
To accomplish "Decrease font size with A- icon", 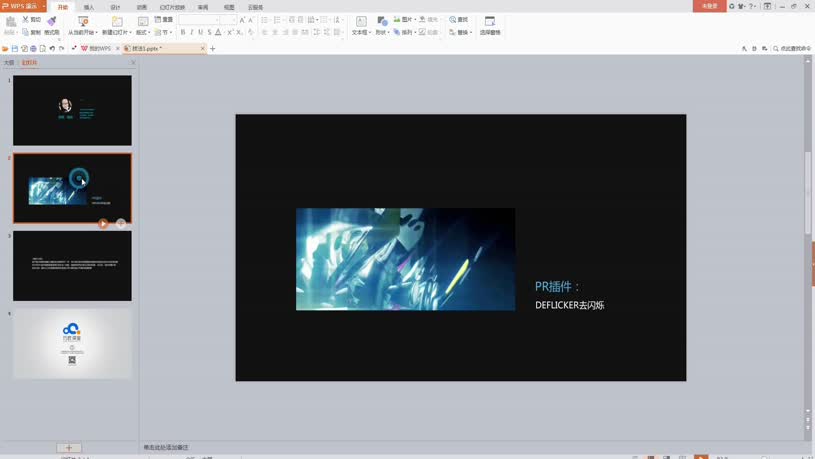I will click(x=251, y=20).
